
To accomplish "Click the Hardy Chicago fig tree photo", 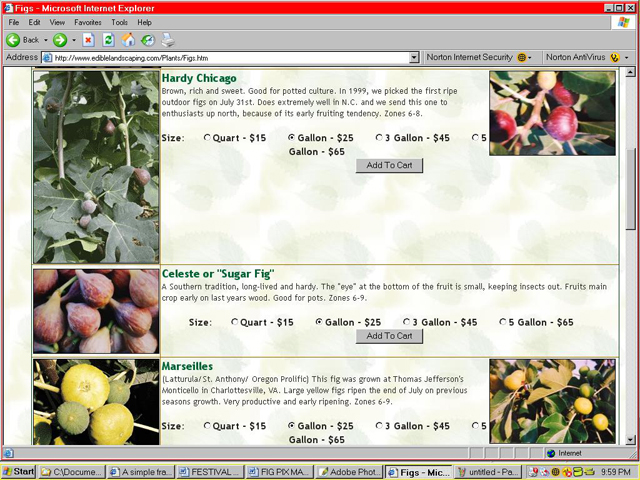I will click(96, 167).
